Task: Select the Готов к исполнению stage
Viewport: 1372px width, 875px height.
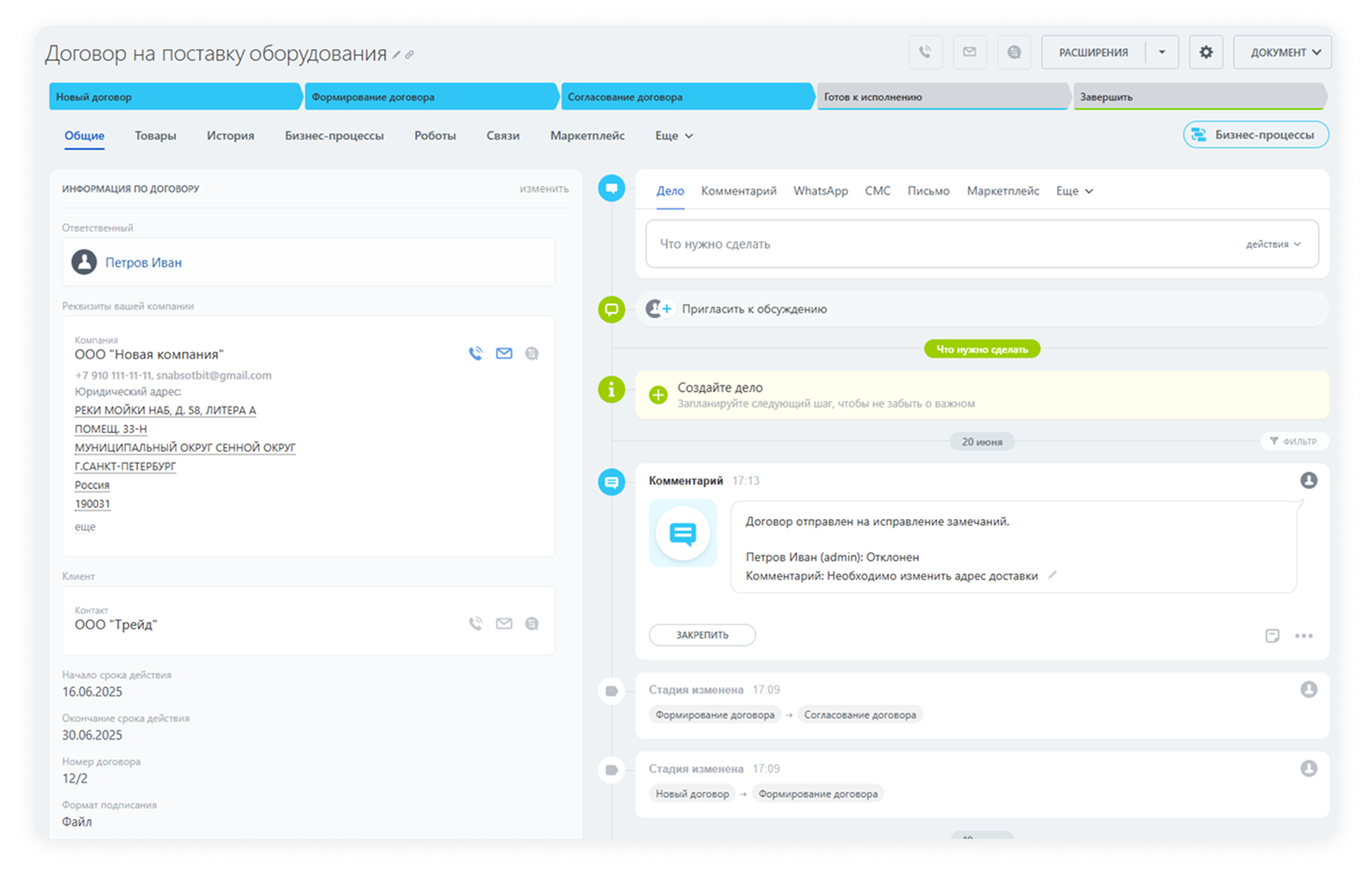Action: pyautogui.click(x=943, y=97)
